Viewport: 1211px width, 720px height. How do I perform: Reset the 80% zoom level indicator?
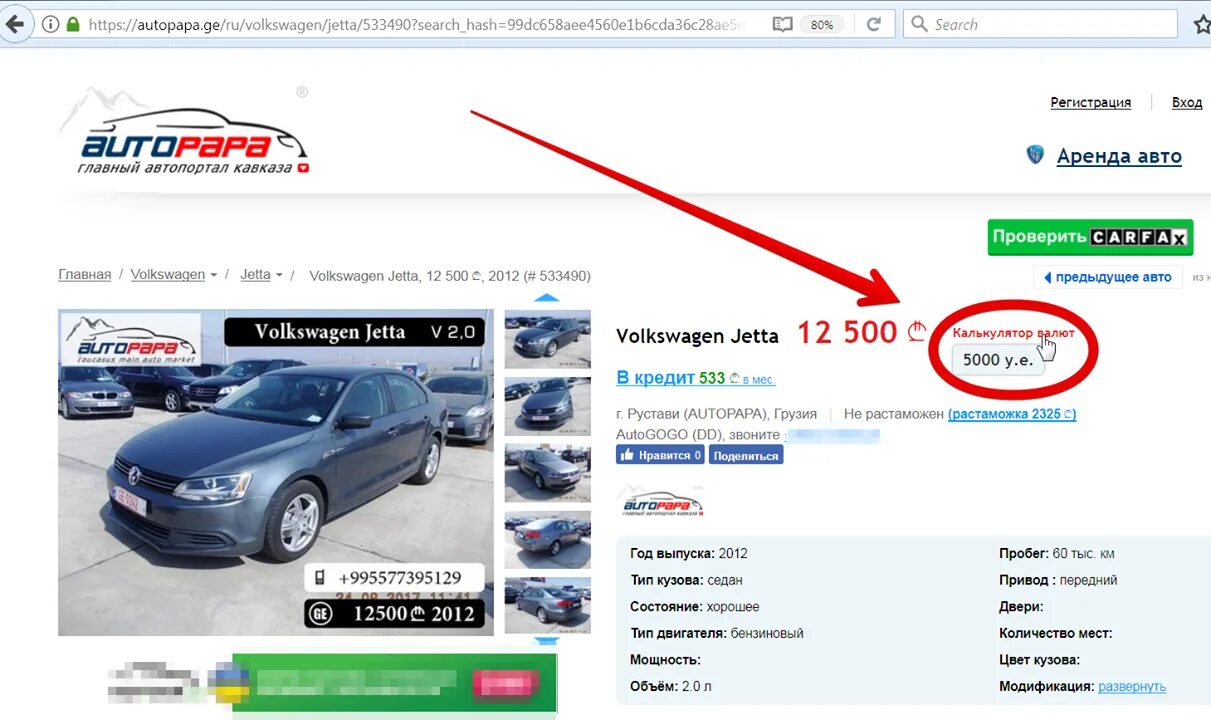(822, 24)
